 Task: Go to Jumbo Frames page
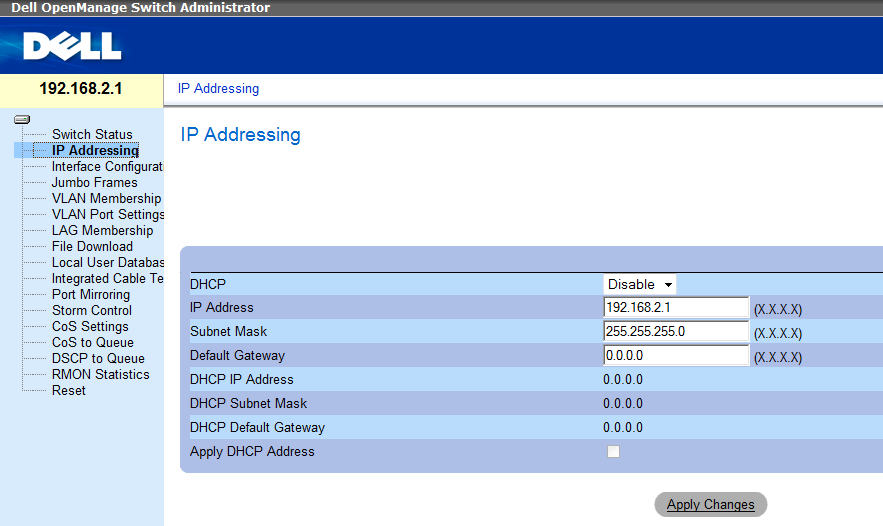click(x=95, y=182)
